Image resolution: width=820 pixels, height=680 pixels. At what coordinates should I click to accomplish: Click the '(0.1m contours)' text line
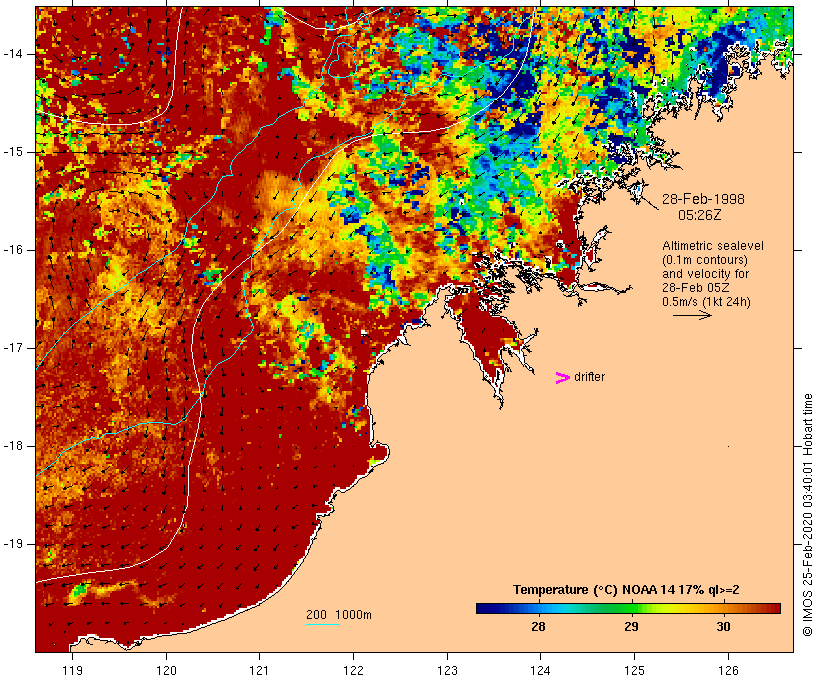705,260
